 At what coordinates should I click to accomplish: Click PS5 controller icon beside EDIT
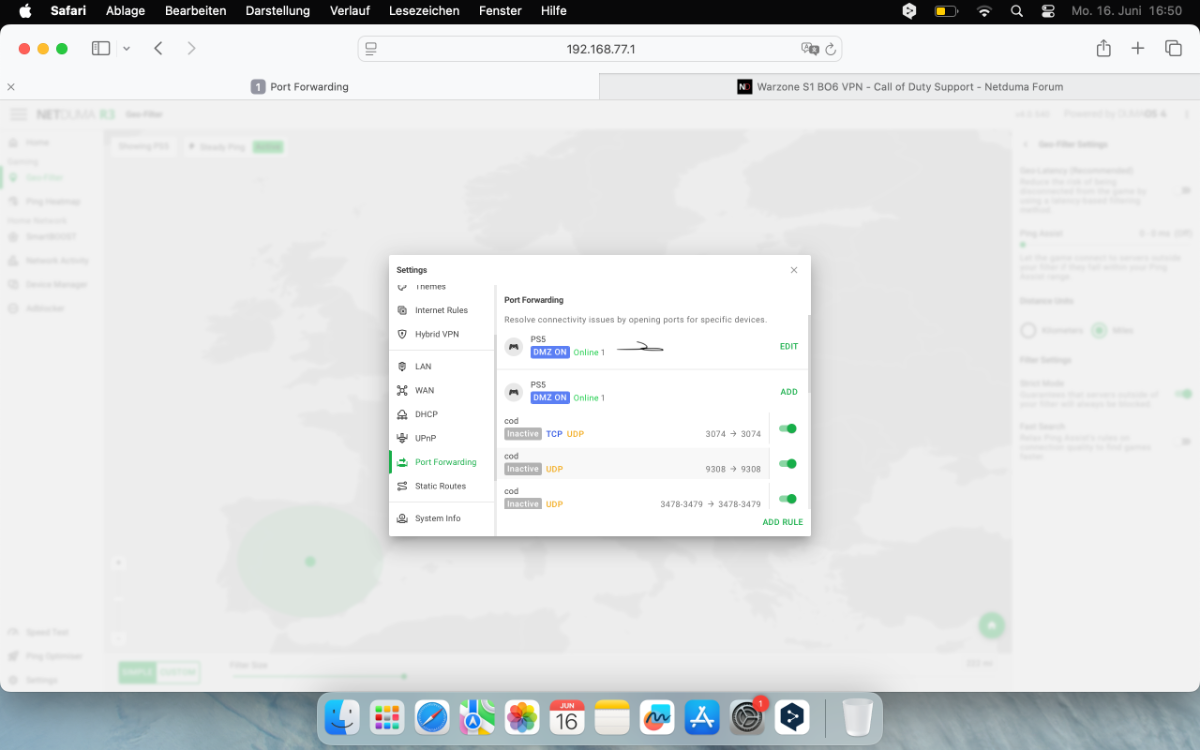(514, 346)
